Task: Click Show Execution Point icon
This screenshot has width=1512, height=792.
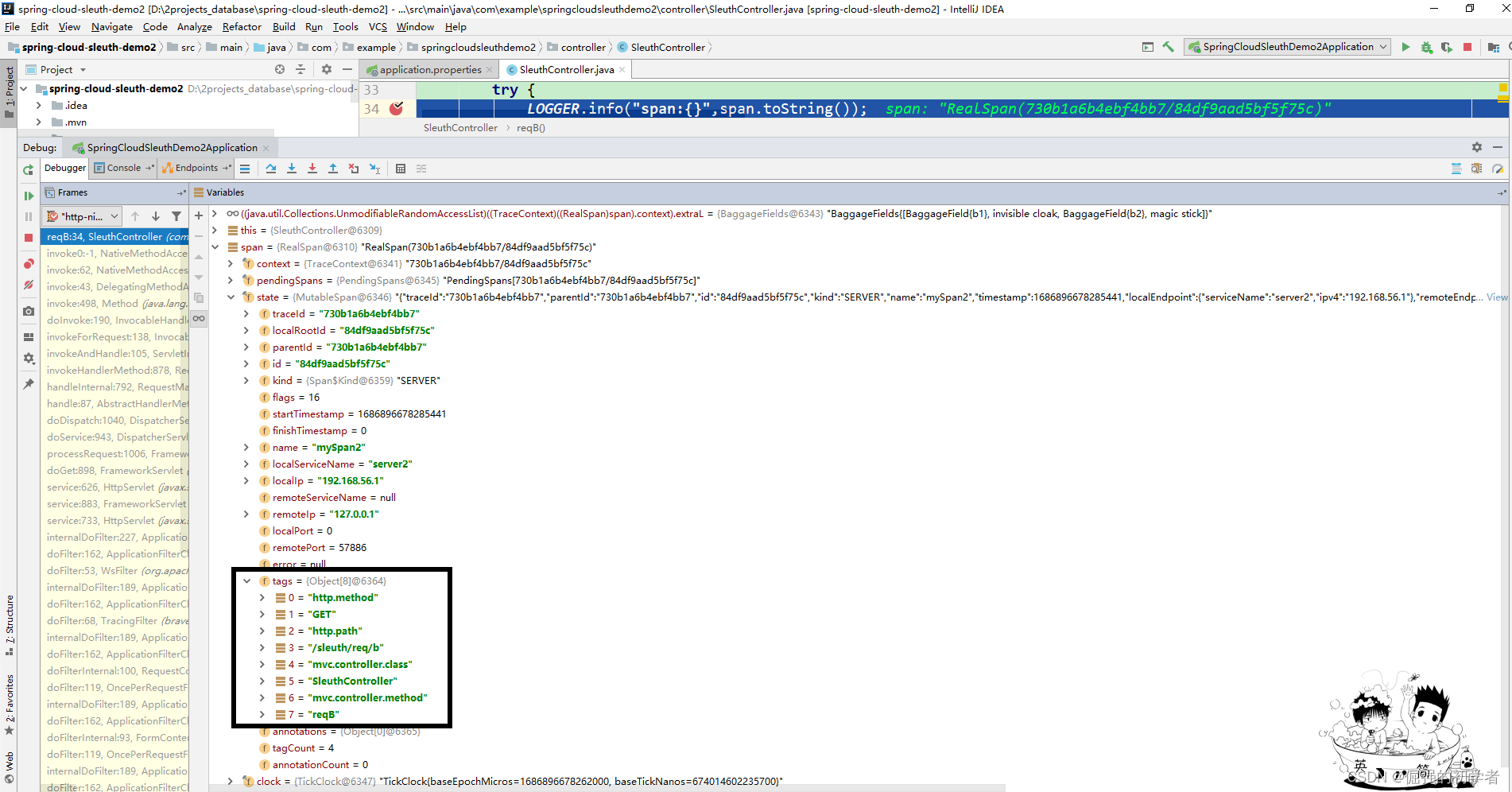Action: coord(245,169)
